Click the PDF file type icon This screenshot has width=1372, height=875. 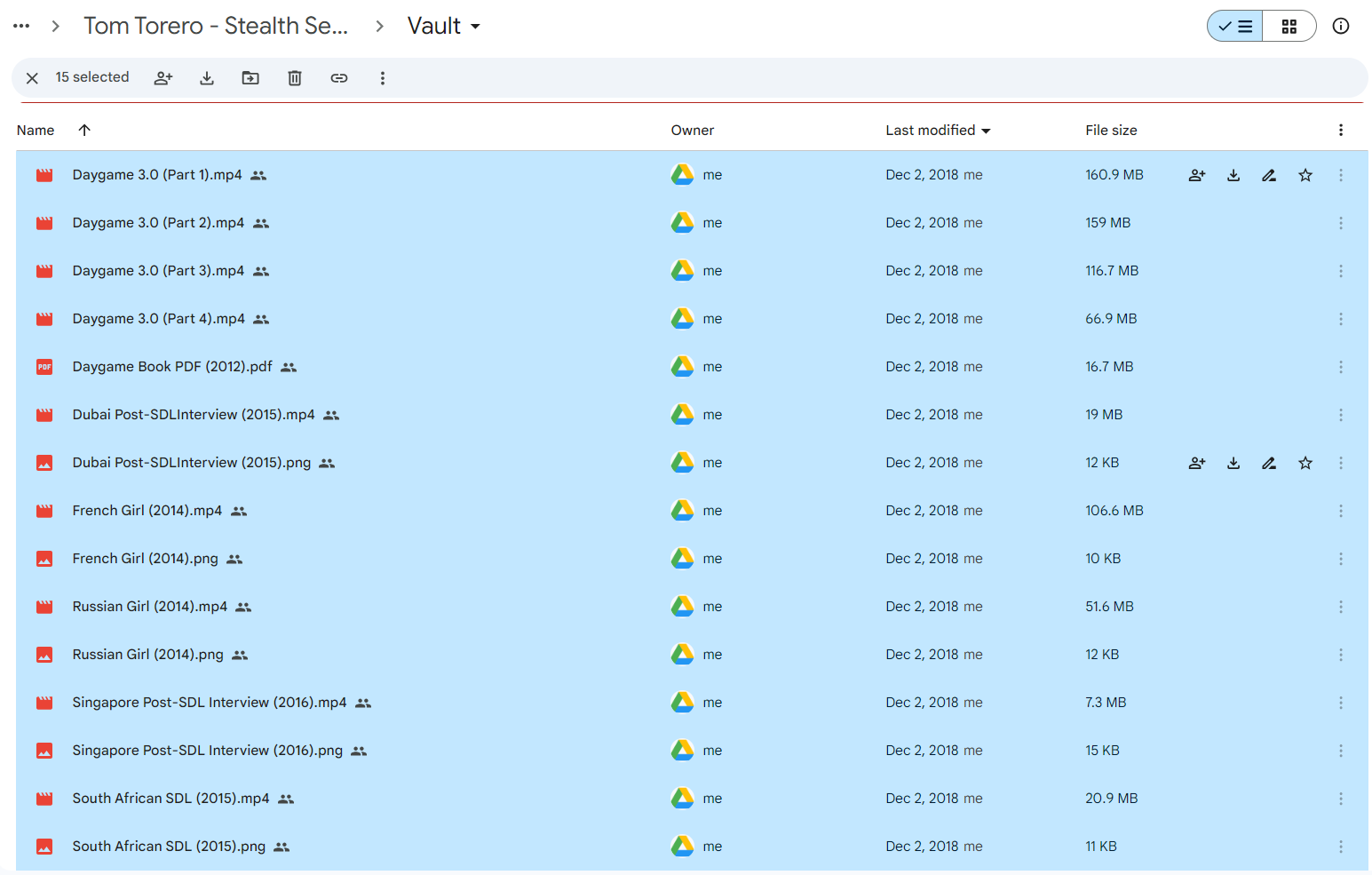pyautogui.click(x=44, y=367)
